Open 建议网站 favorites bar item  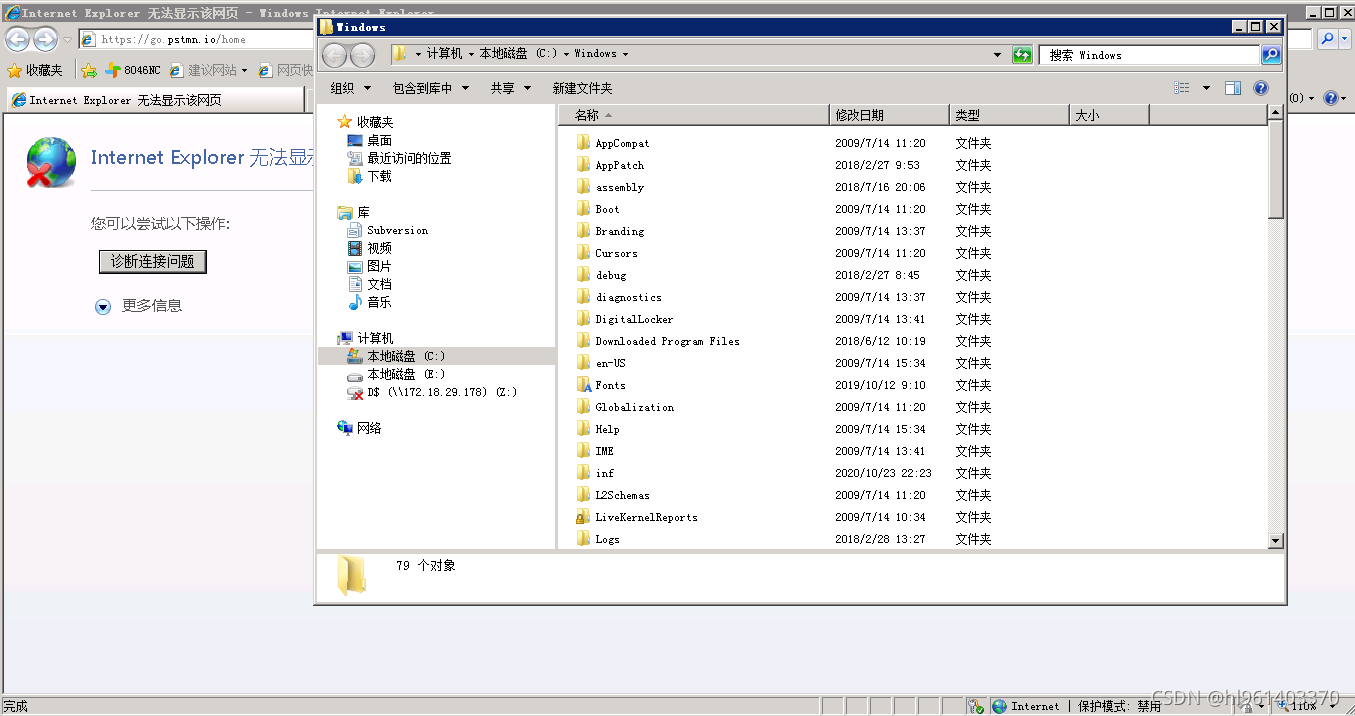click(208, 70)
